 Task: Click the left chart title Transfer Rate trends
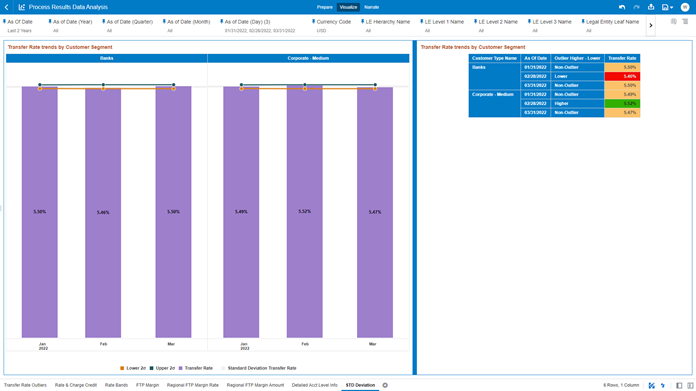coord(60,47)
